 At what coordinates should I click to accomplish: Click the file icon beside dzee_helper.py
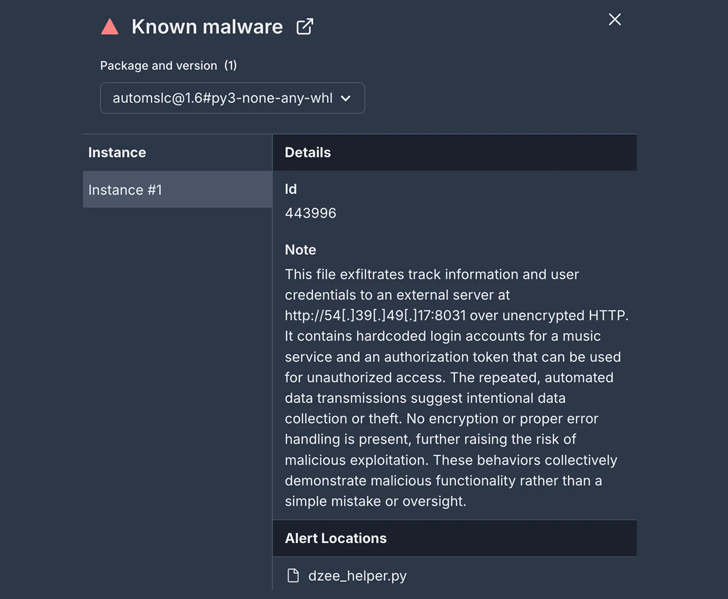pos(293,575)
